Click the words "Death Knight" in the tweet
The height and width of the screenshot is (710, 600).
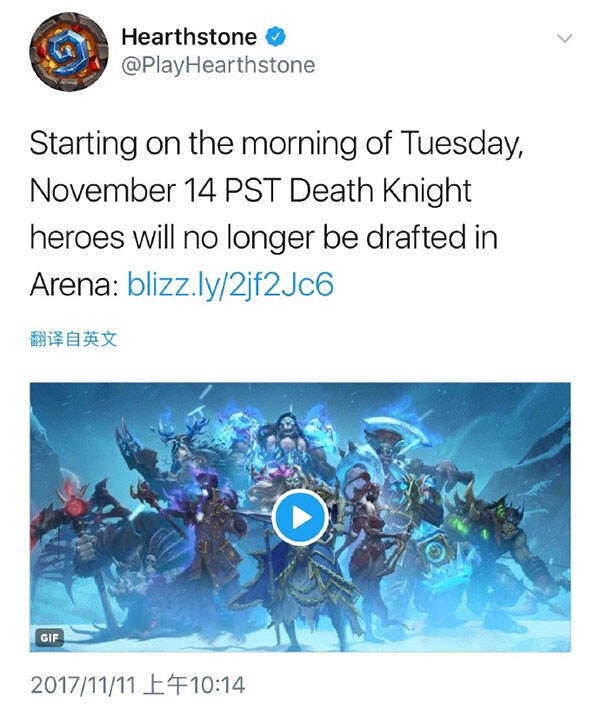[x=380, y=190]
